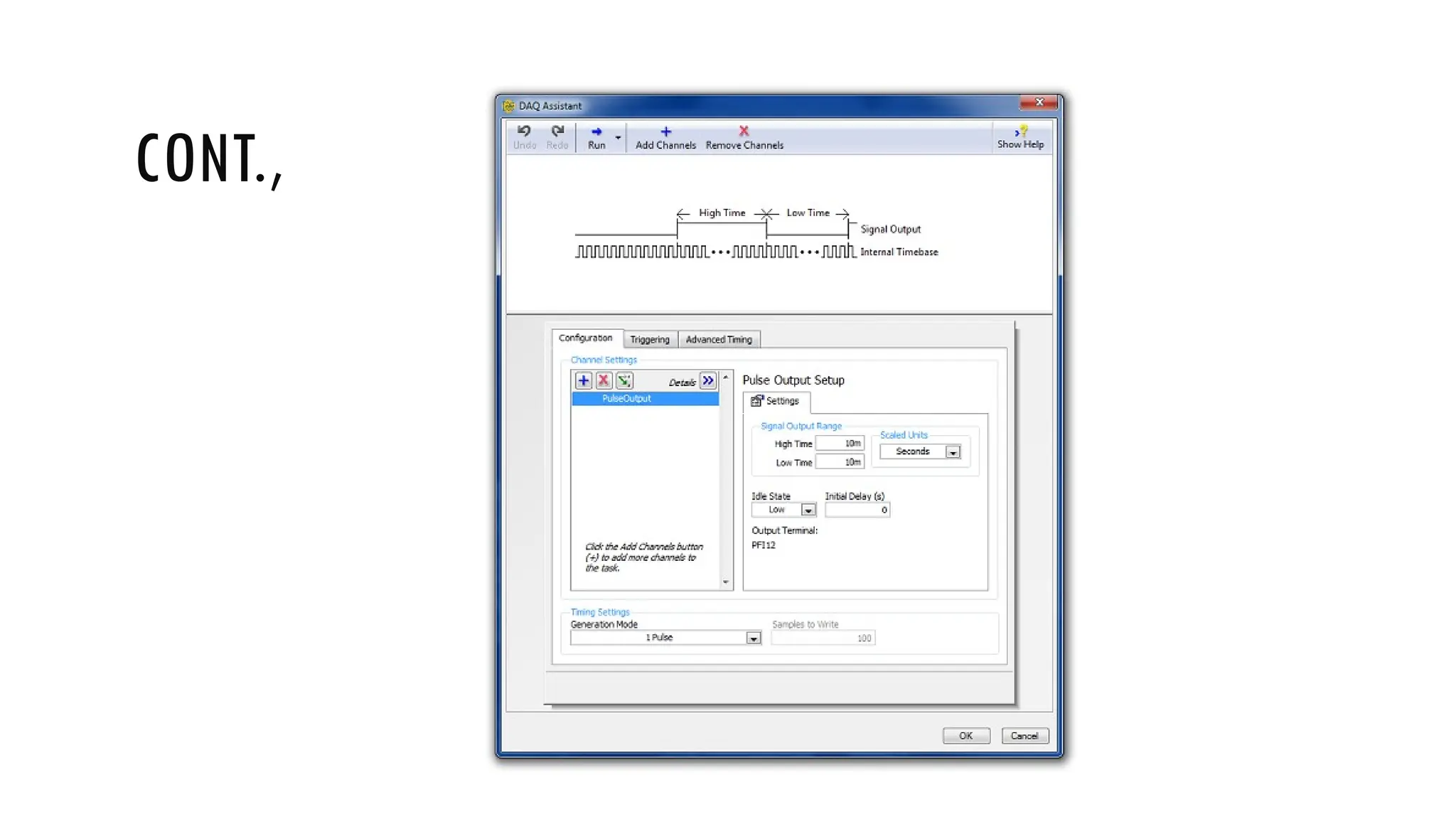Open Show Help icon
The image size is (1456, 819).
pos(1021,132)
